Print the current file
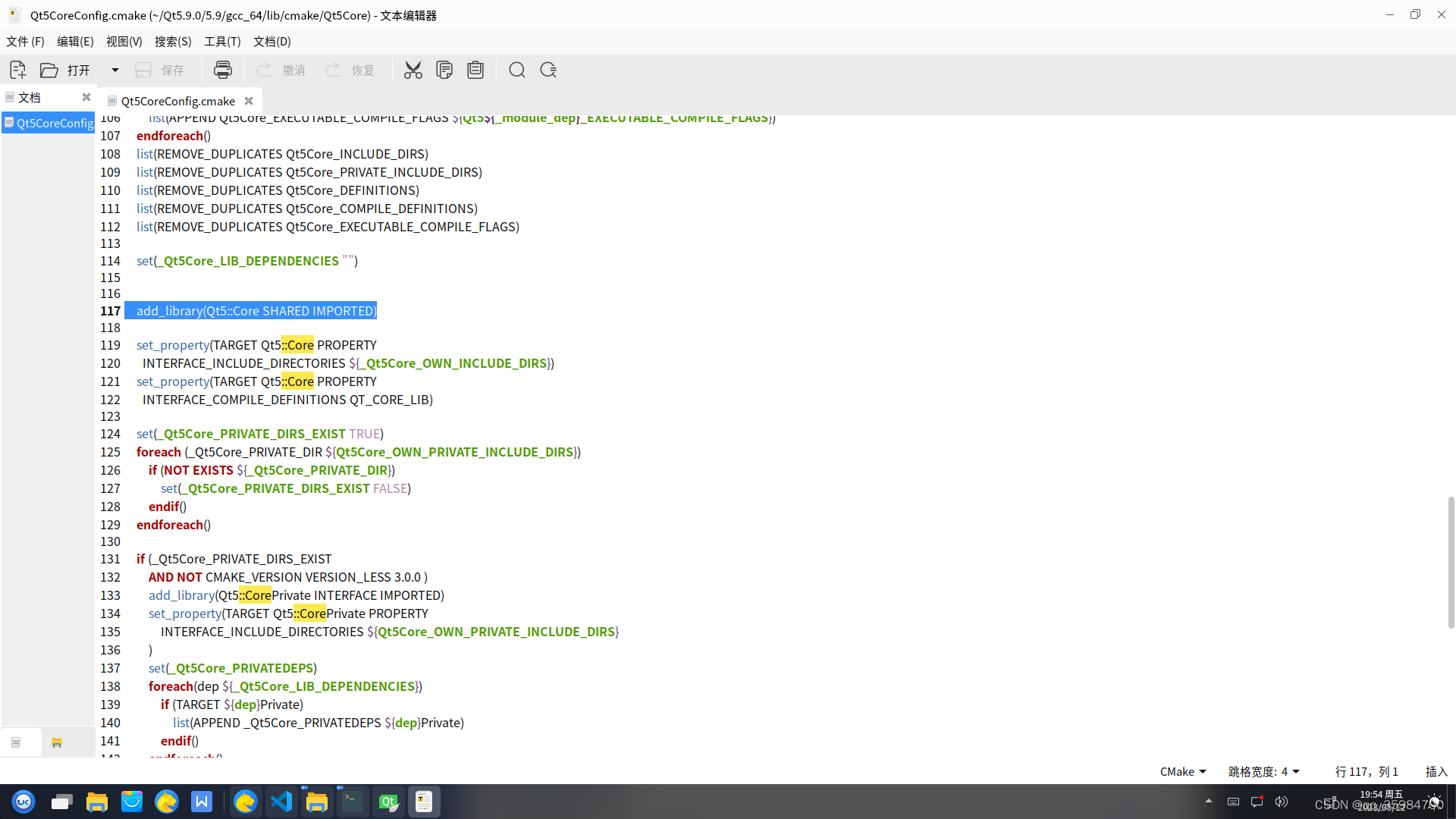Screen dimensions: 1456x819 222,70
